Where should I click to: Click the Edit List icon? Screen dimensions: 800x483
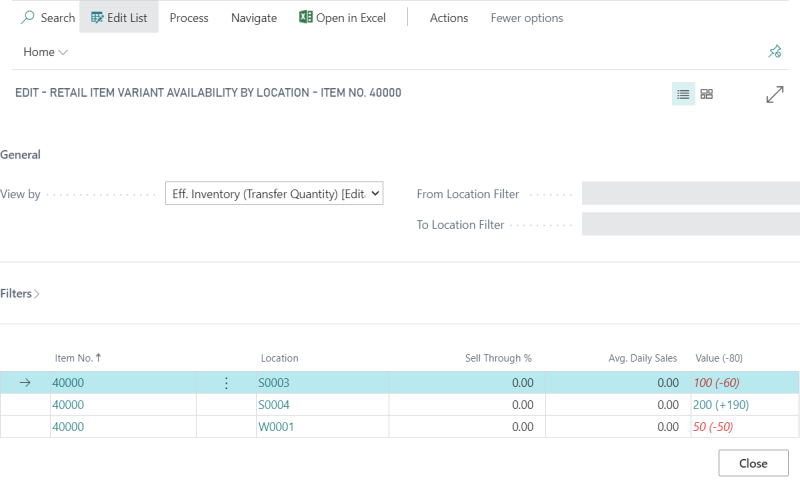point(97,18)
